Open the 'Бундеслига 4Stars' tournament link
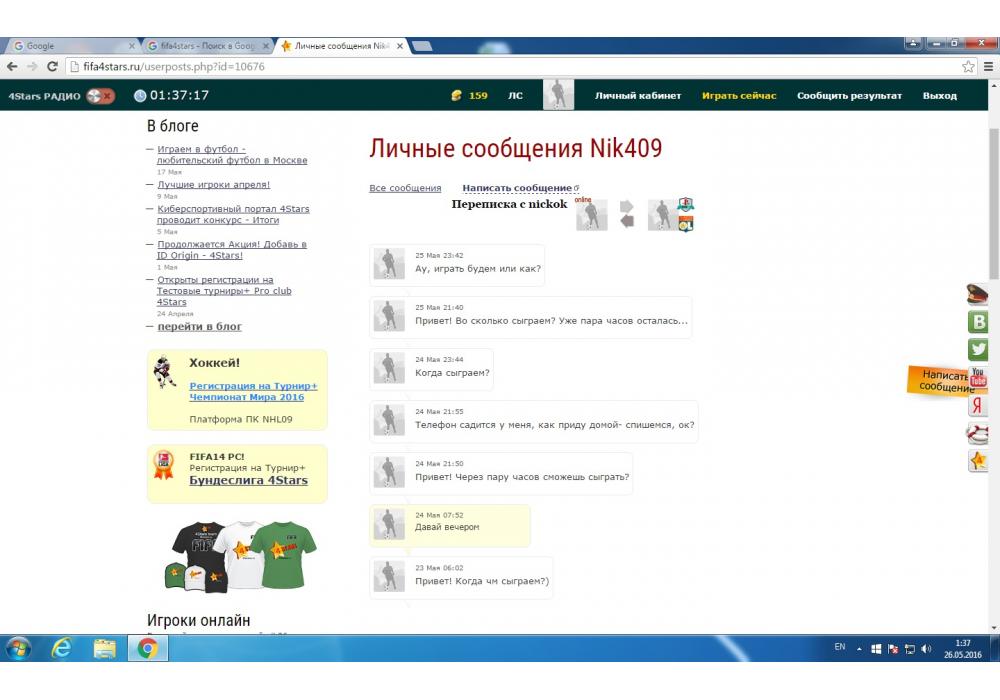The width and height of the screenshot is (1000, 700). pos(248,480)
